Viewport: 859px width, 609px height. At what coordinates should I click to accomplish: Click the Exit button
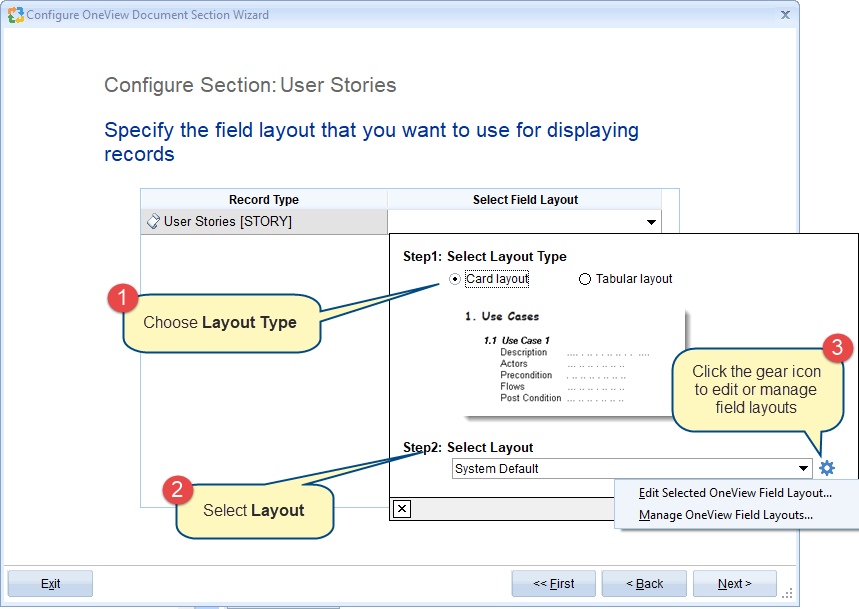[50, 584]
